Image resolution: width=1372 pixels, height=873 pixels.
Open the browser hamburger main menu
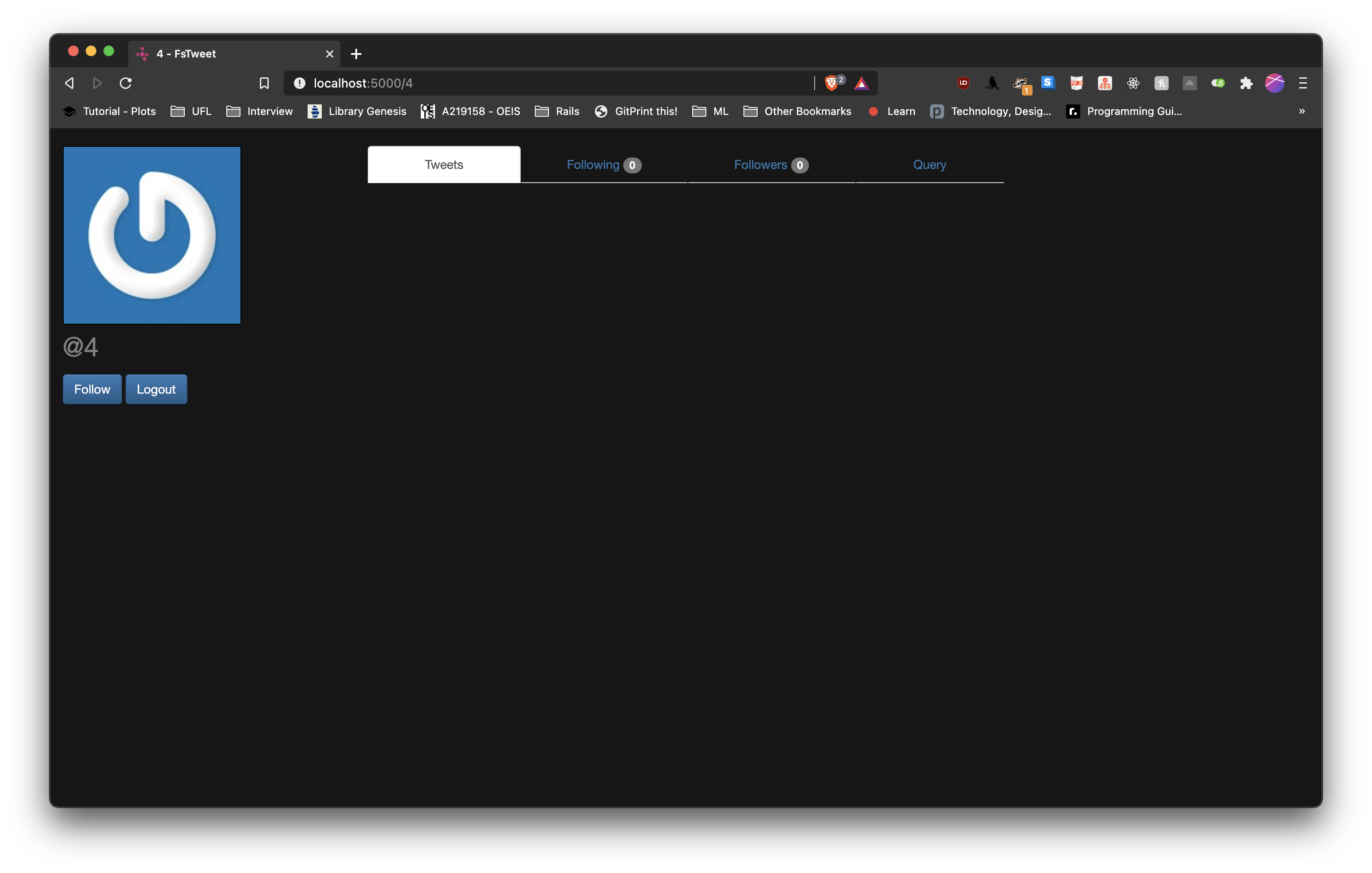1303,83
